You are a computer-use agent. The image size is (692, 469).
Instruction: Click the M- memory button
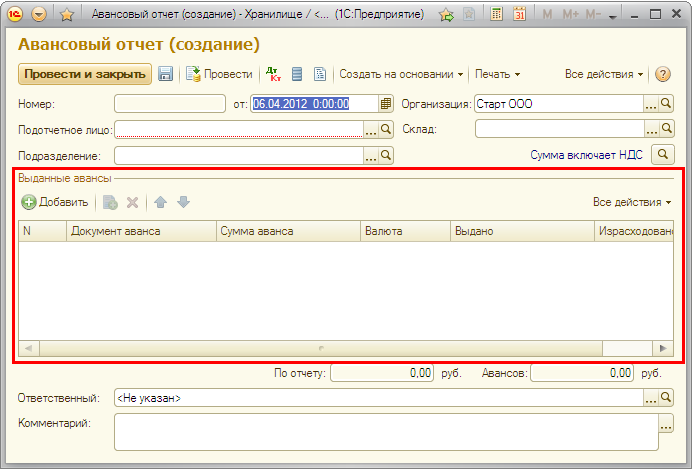click(593, 15)
